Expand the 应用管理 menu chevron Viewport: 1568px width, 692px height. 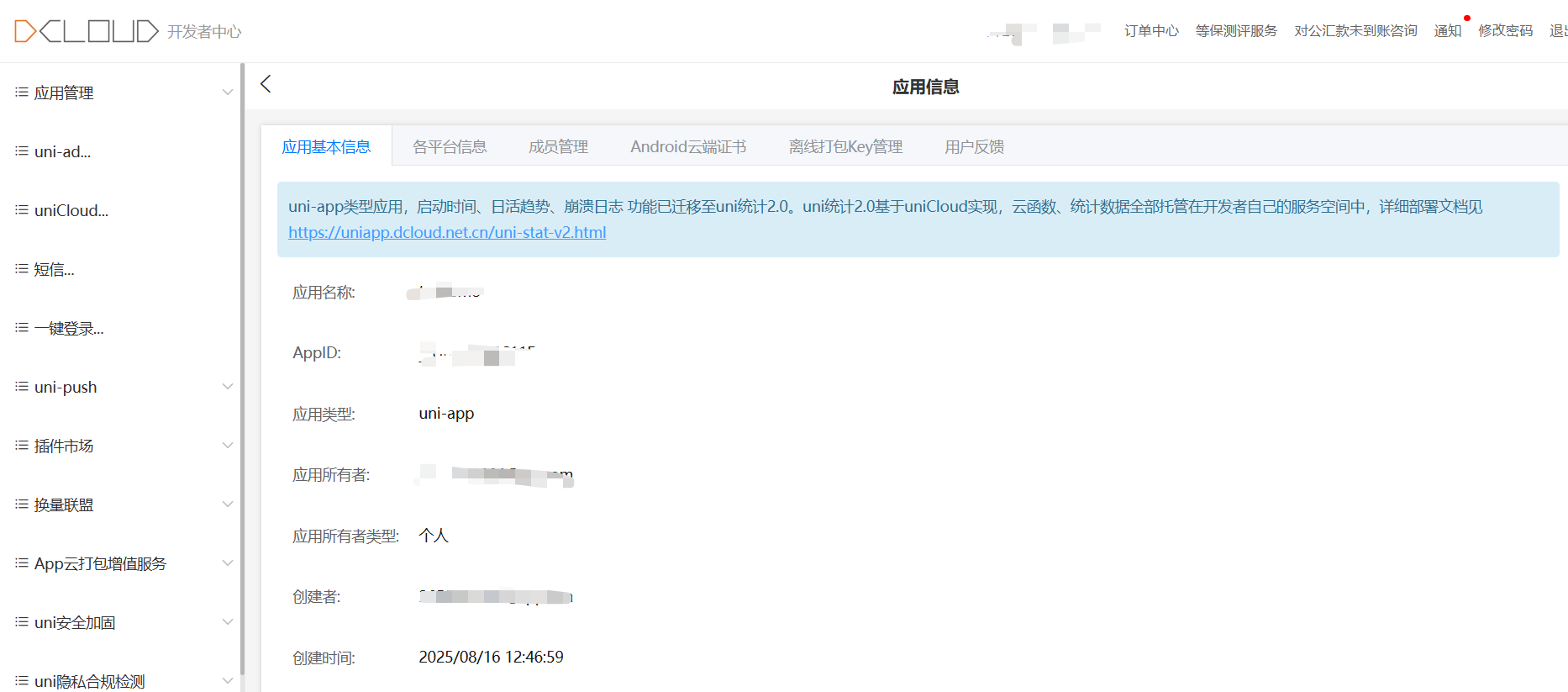pos(227,92)
